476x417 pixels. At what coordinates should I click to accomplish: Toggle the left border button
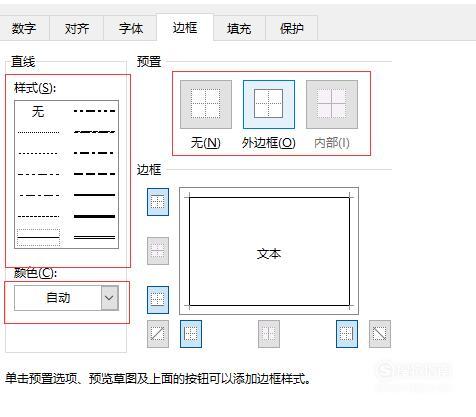tap(191, 334)
